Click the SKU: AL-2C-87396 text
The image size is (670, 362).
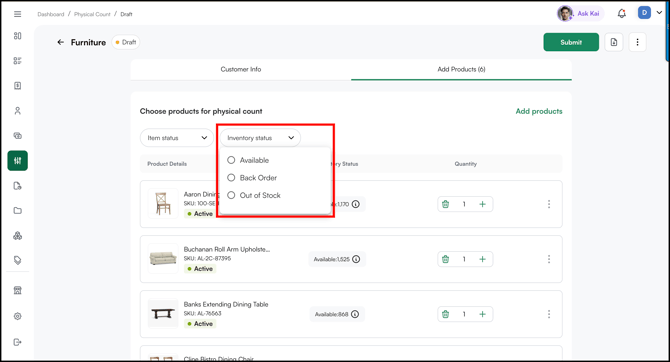207,259
